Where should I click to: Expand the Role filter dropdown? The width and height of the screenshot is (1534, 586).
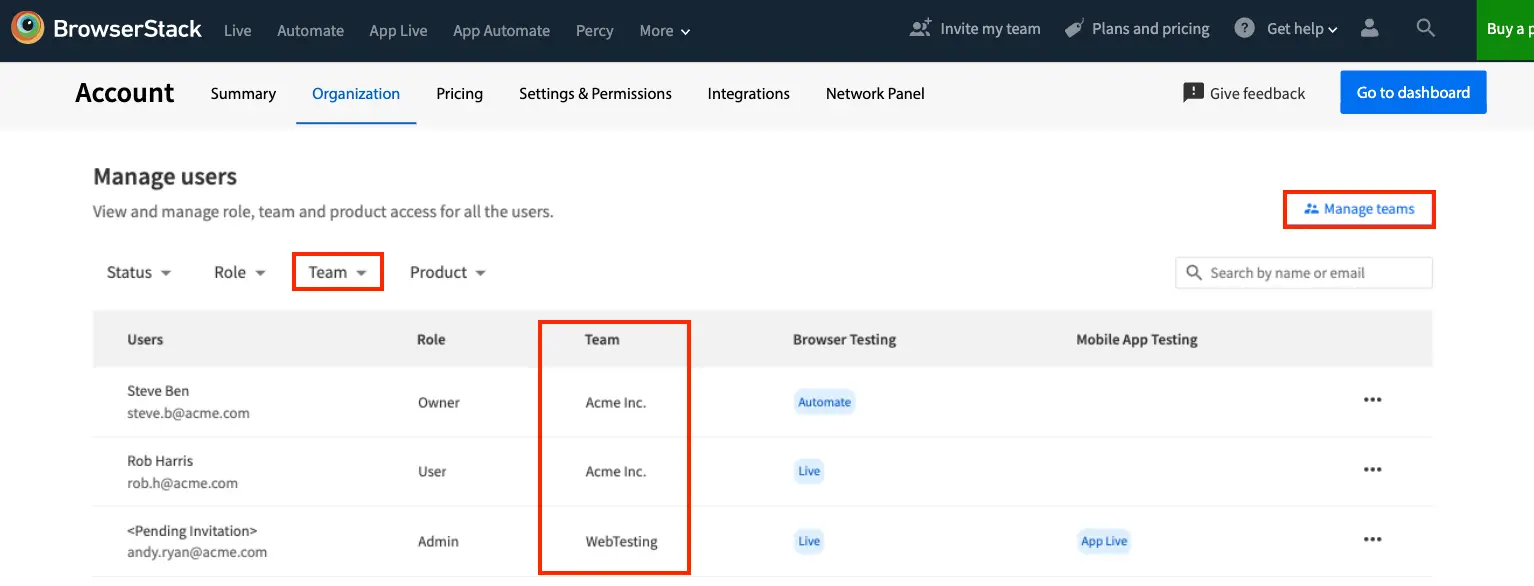click(240, 272)
